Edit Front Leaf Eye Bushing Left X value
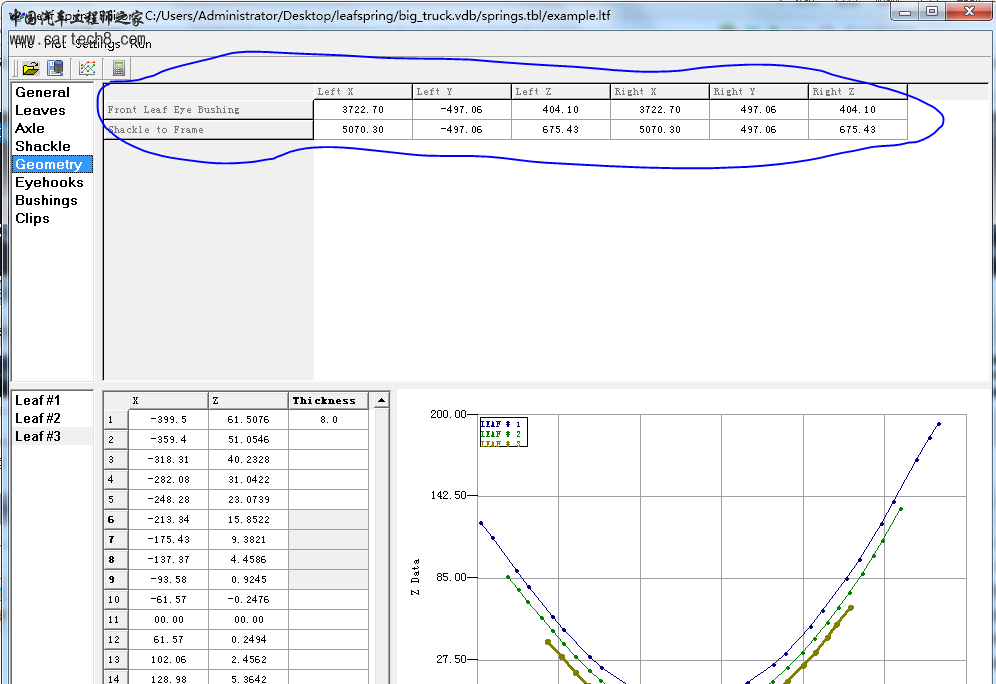This screenshot has width=996, height=684. click(363, 109)
